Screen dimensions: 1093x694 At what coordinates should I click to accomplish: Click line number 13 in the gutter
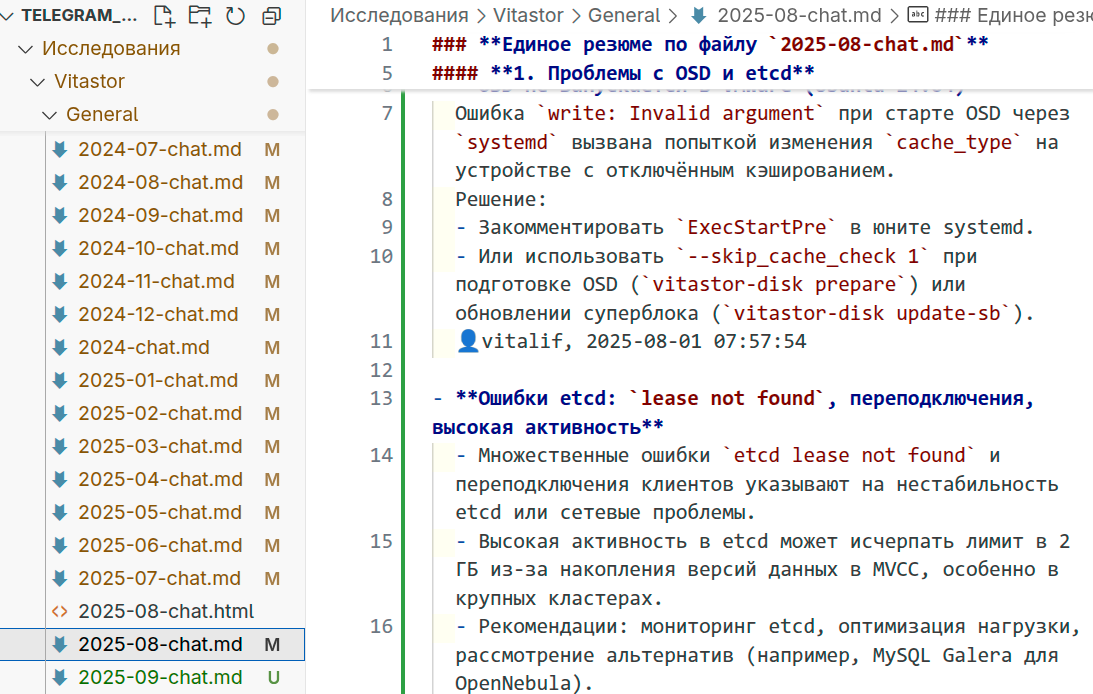tap(381, 399)
